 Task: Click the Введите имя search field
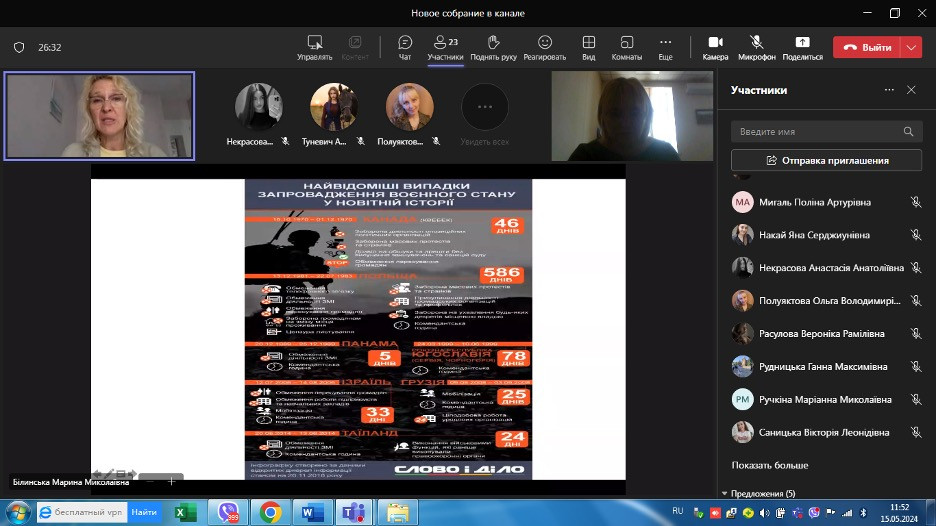click(x=826, y=131)
